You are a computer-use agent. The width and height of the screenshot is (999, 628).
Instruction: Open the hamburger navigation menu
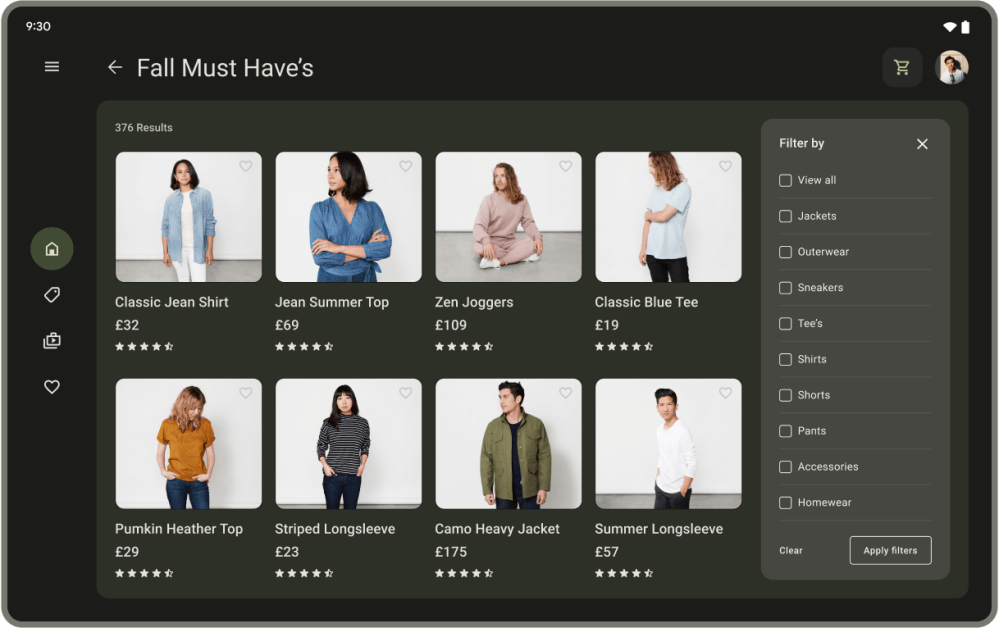(x=52, y=67)
